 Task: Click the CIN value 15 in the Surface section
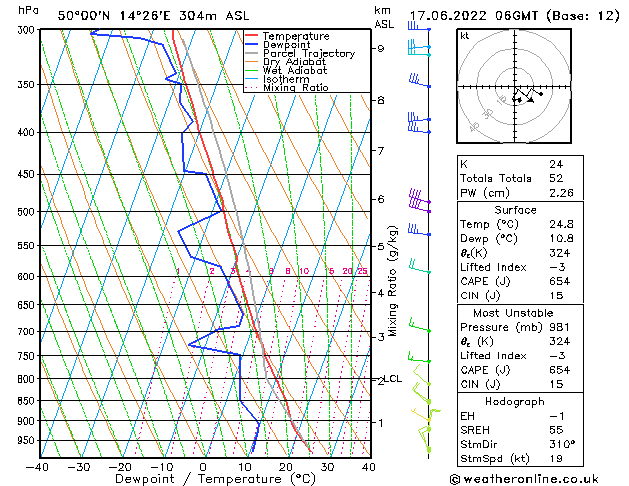tap(556, 296)
